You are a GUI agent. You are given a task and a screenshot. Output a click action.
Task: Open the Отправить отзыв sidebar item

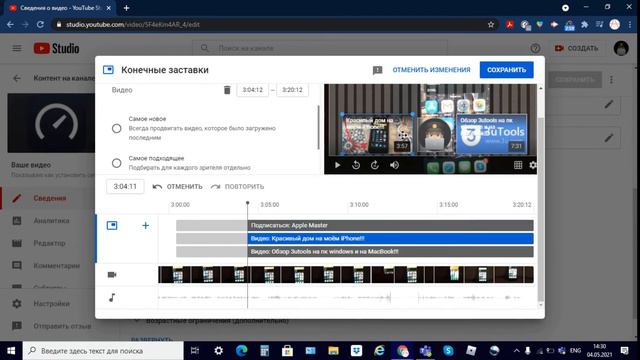pyautogui.click(x=48, y=326)
